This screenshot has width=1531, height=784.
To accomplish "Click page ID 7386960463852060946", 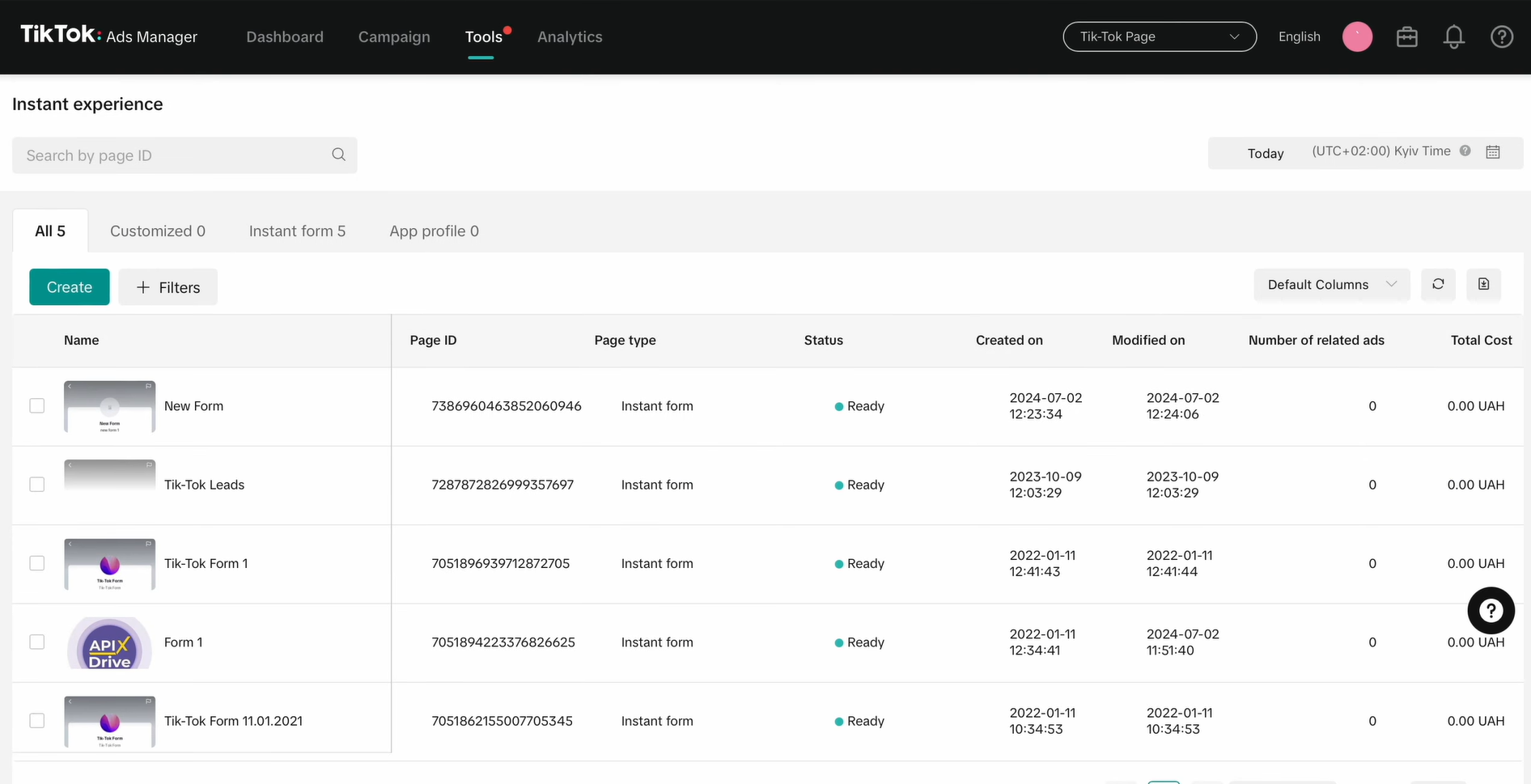I will [506, 405].
